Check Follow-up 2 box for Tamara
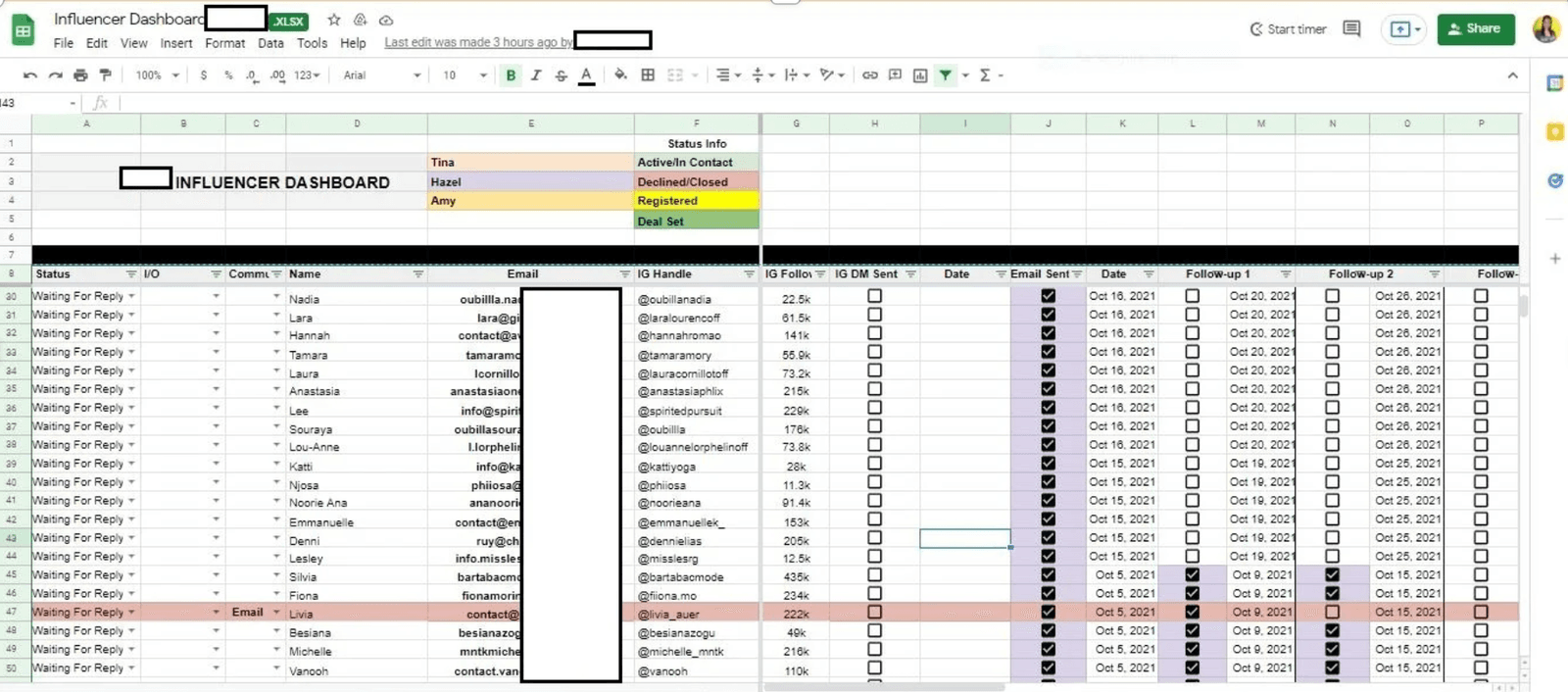The height and width of the screenshot is (692, 1568). pyautogui.click(x=1332, y=352)
